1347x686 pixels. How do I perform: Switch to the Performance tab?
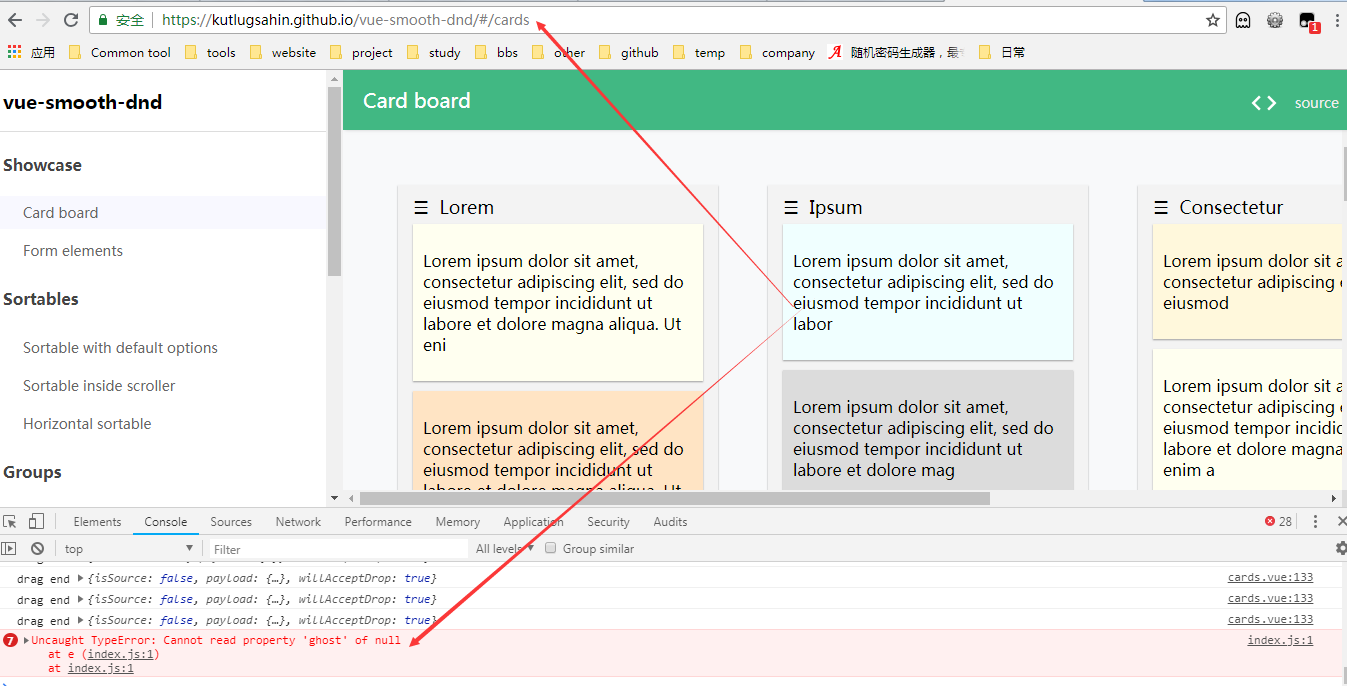378,522
